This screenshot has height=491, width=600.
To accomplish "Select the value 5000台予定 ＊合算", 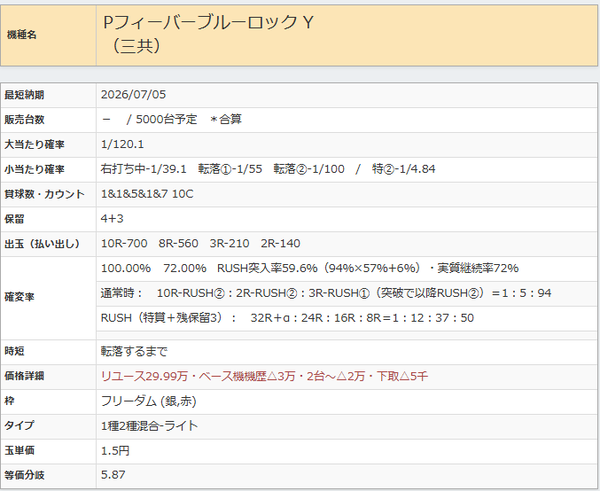I will click(x=189, y=119).
